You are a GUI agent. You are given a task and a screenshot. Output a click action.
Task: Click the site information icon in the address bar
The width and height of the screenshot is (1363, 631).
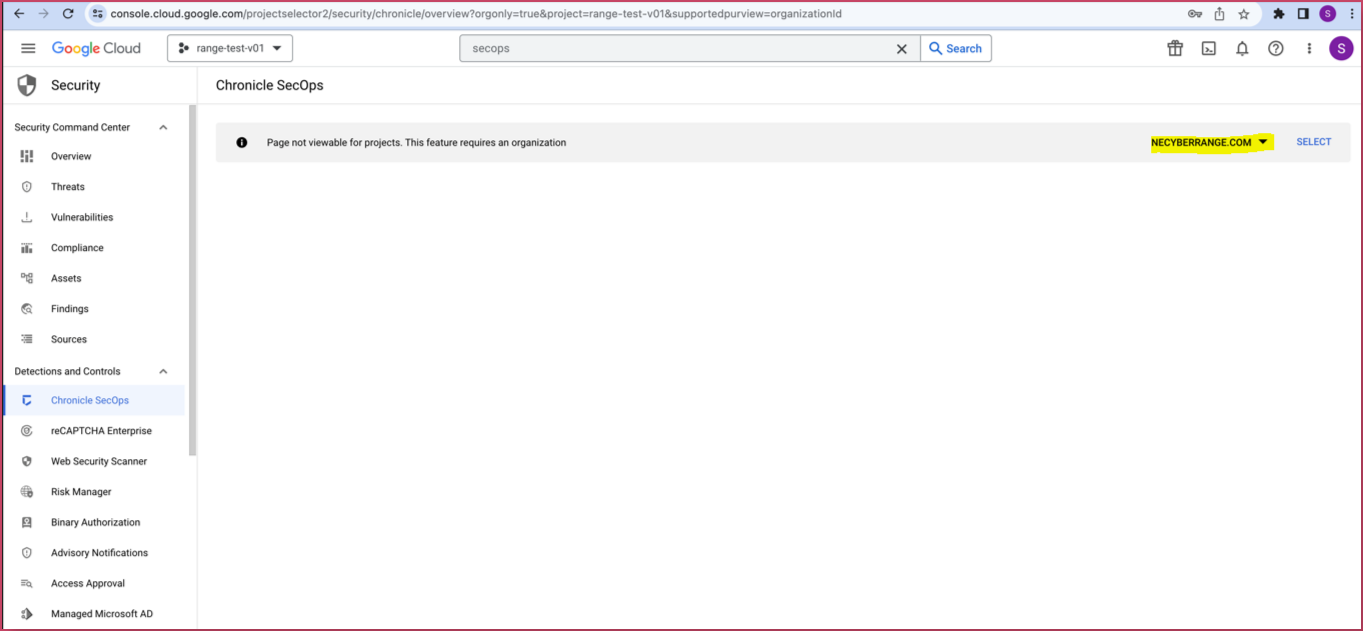click(x=97, y=14)
